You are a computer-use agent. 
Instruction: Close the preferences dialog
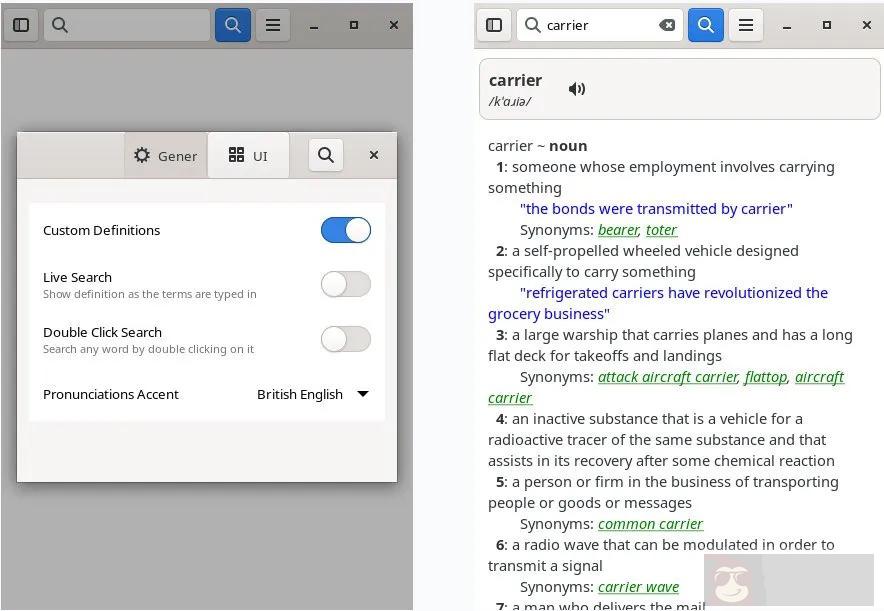click(x=374, y=155)
